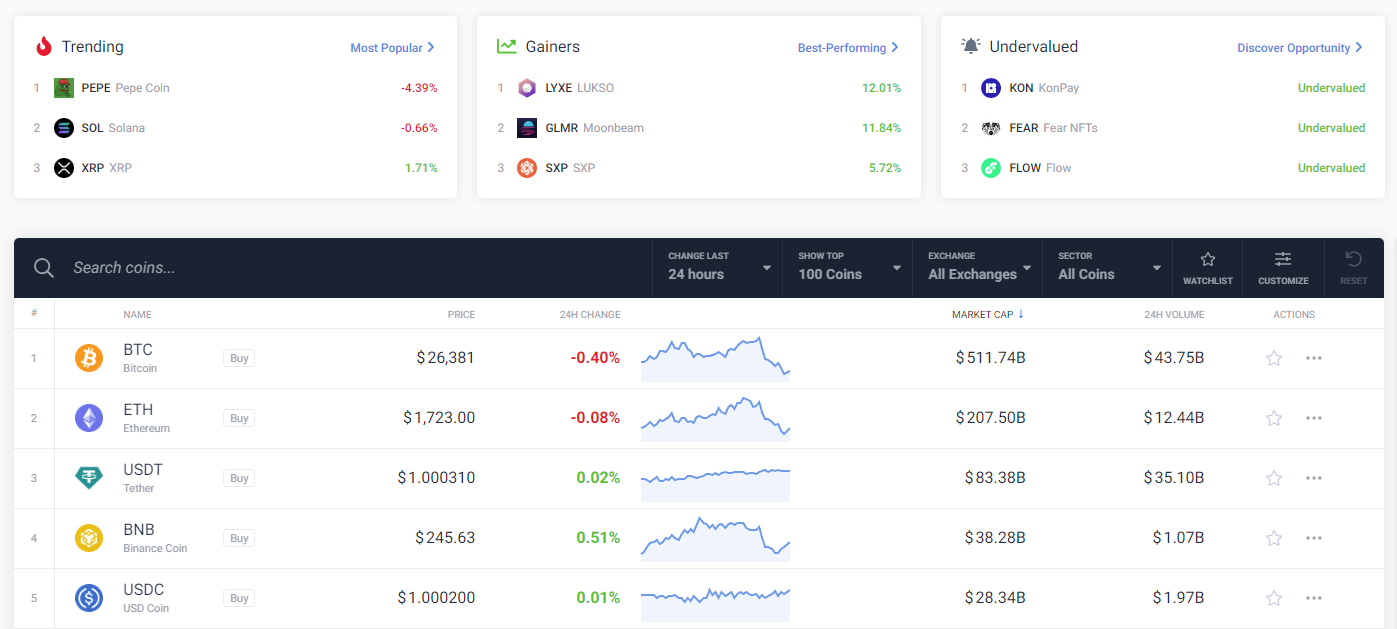This screenshot has height=629, width=1397.
Task: Open the Best-Performing link
Action: 848,48
